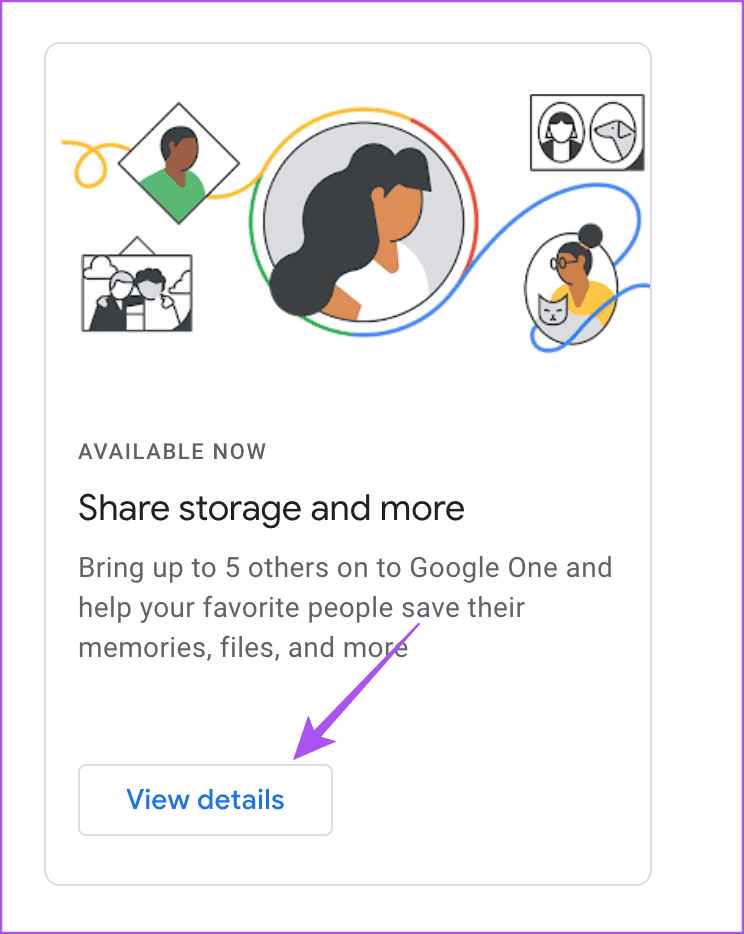744x934 pixels.
Task: Click the yellow loop squiggle beside the diamond portrait
Action: tap(90, 164)
